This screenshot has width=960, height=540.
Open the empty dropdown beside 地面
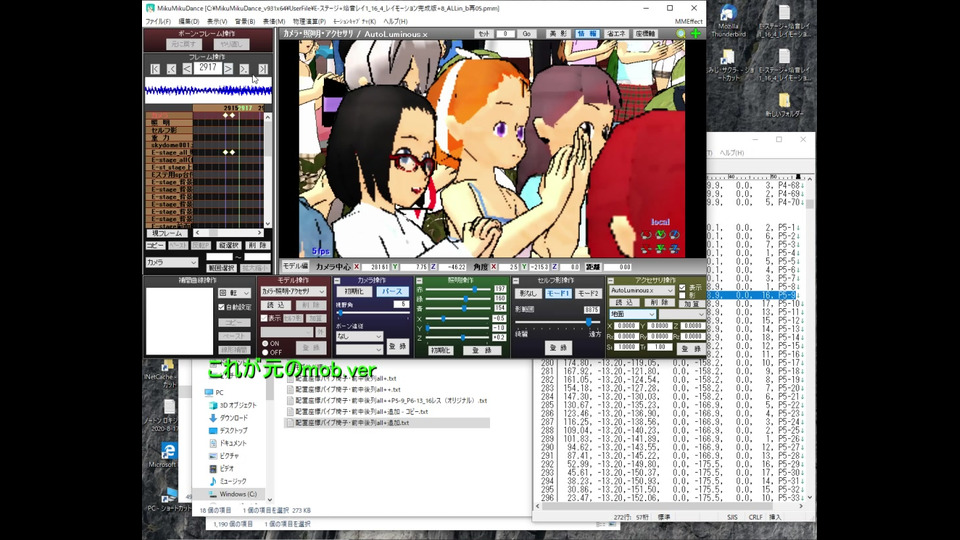click(x=682, y=314)
